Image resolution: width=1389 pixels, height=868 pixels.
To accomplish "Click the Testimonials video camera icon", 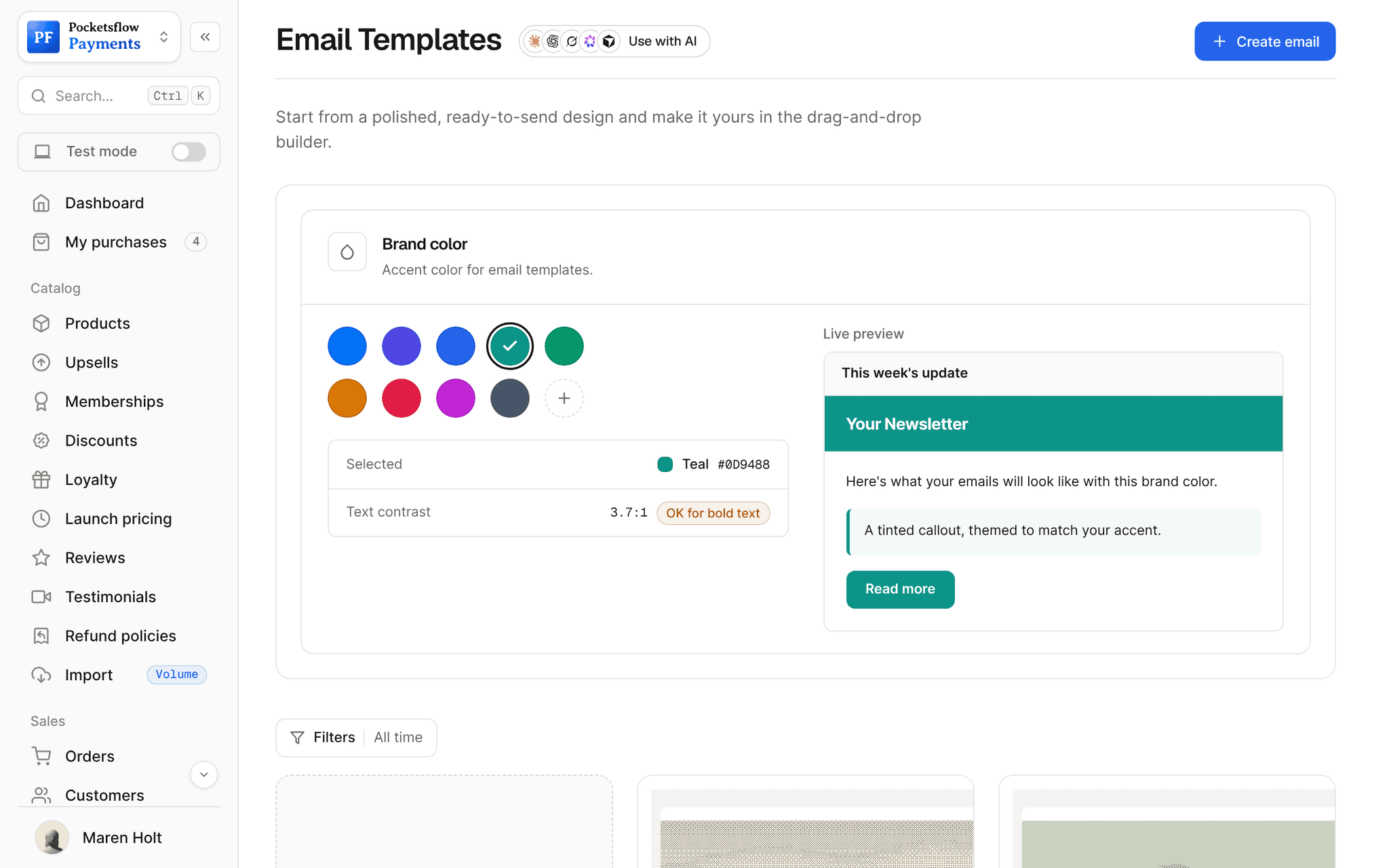I will coord(41,597).
